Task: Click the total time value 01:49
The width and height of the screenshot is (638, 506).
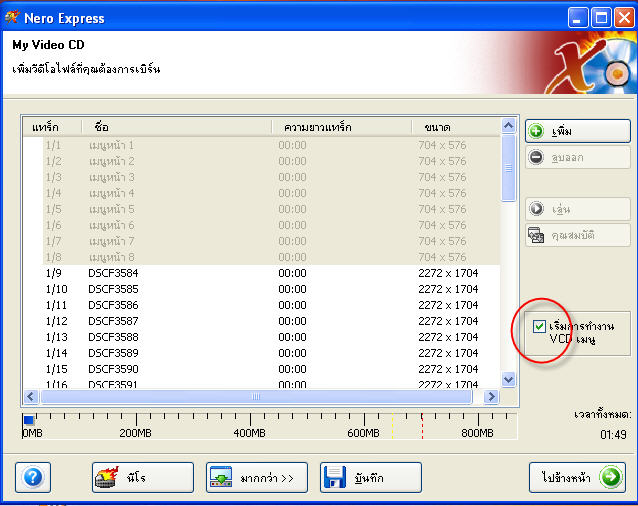Action: click(613, 435)
